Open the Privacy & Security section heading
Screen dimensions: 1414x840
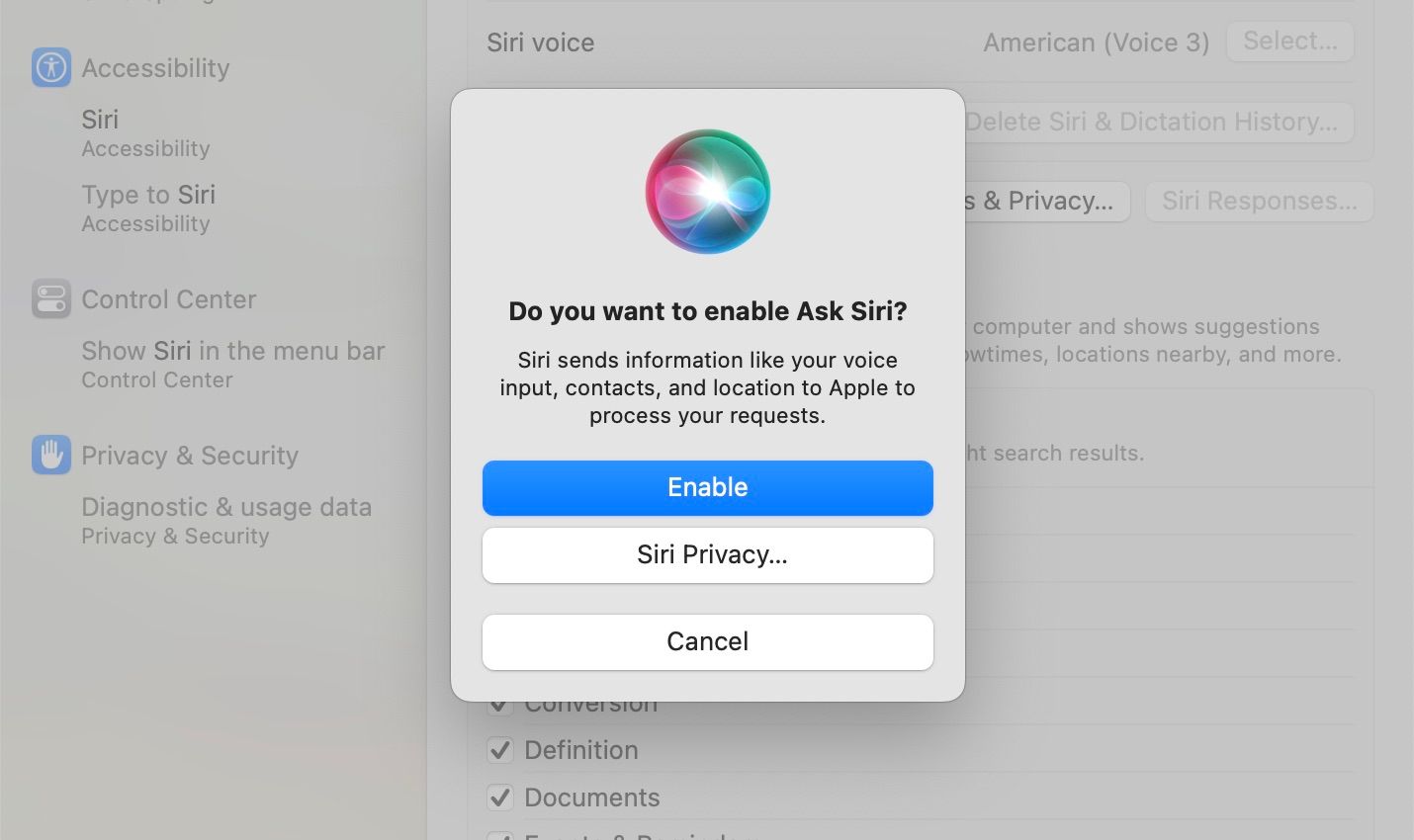[x=190, y=456]
